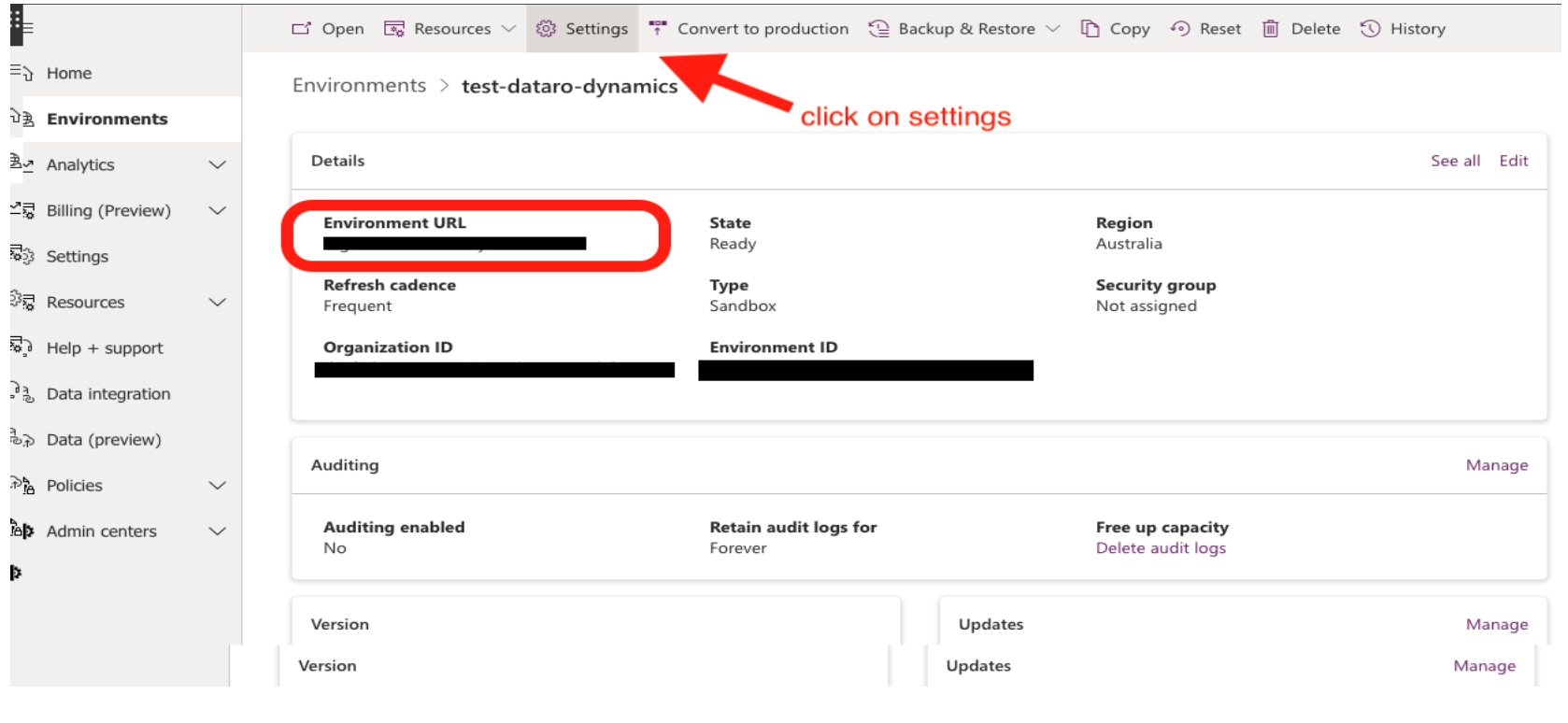This screenshot has width=1568, height=723.
Task: Click the Home icon in sidebar
Action: click(21, 73)
